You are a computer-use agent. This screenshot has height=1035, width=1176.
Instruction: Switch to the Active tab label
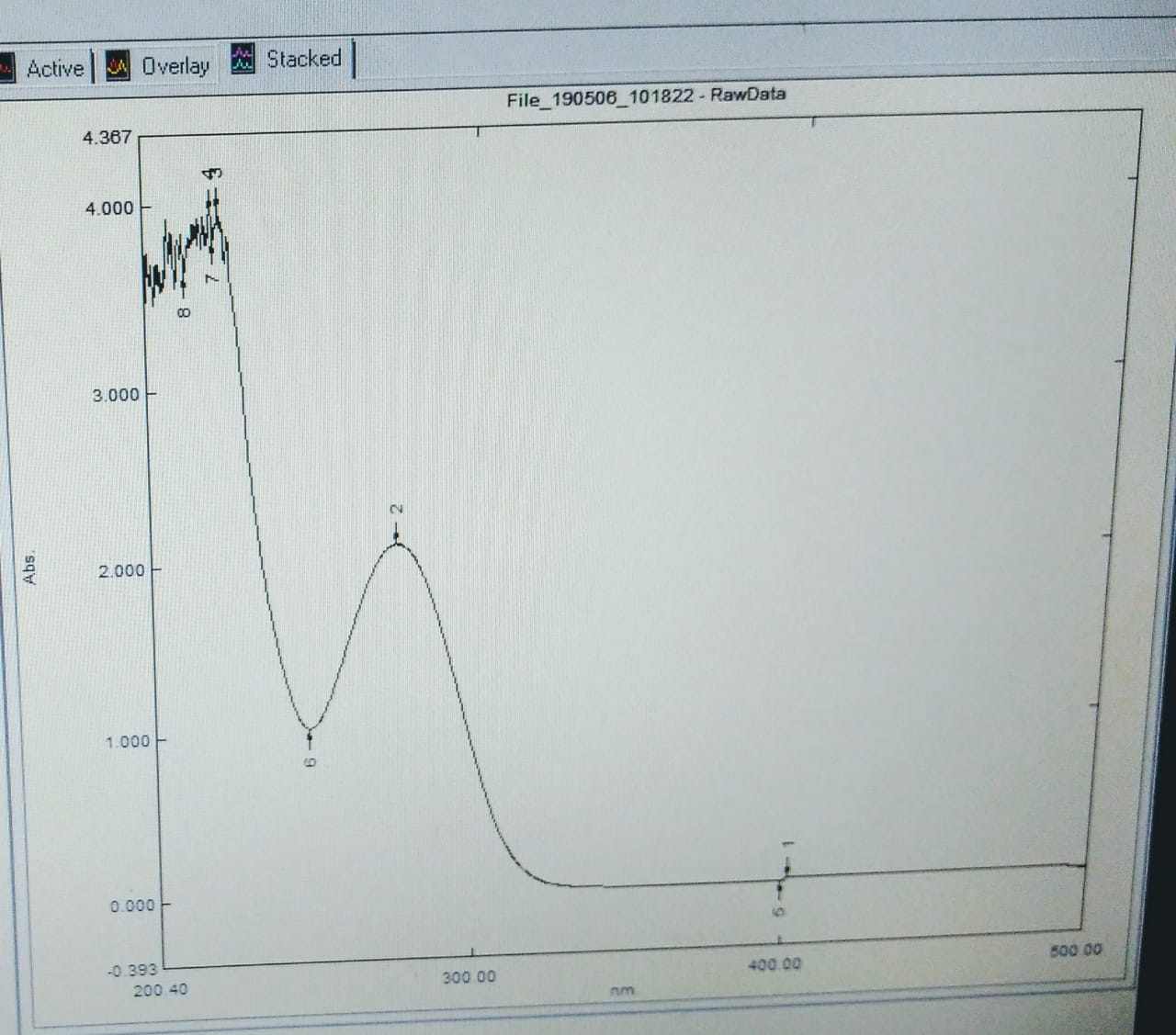[x=55, y=69]
